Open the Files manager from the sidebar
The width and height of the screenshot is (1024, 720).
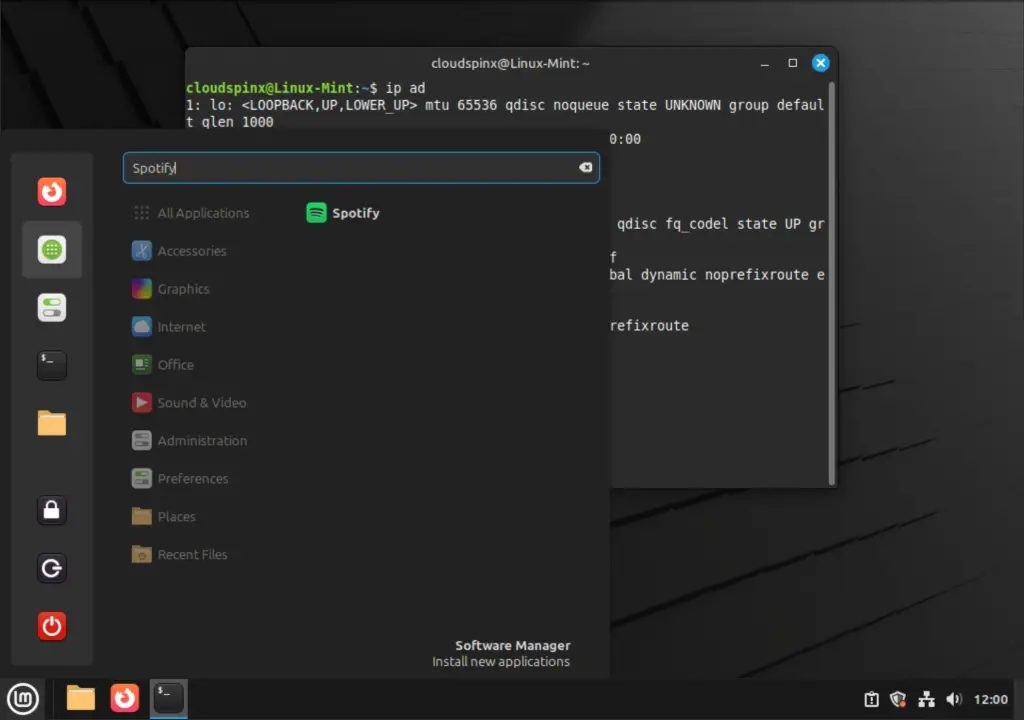click(51, 423)
